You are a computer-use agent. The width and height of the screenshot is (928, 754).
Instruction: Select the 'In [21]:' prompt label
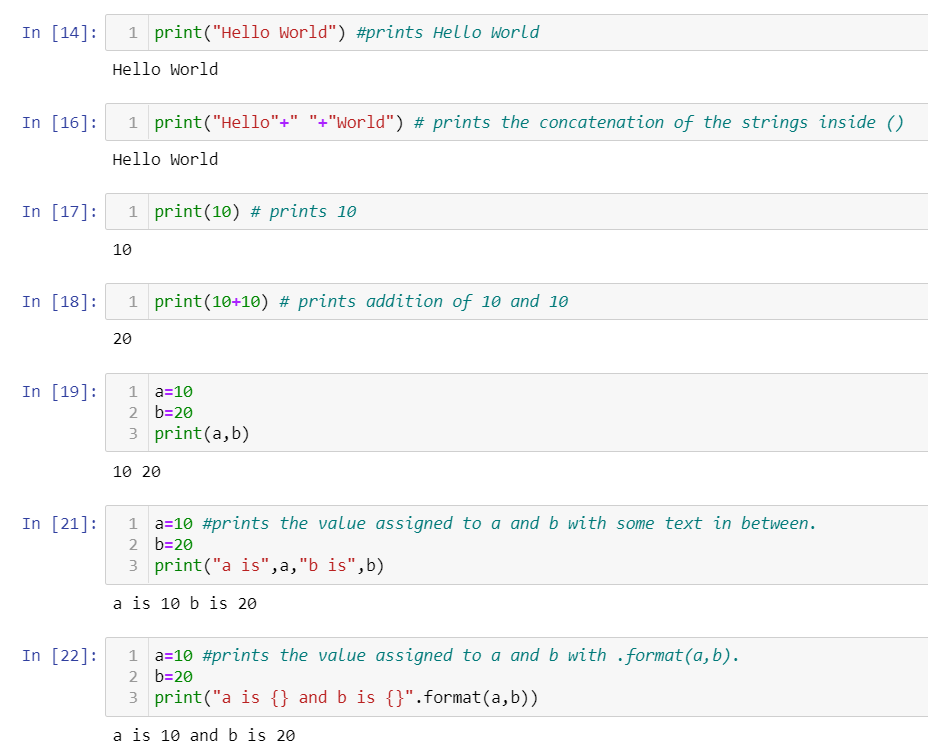[60, 524]
